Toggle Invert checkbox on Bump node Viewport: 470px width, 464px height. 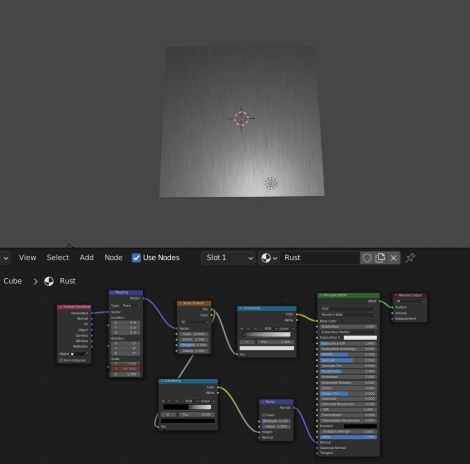click(264, 415)
